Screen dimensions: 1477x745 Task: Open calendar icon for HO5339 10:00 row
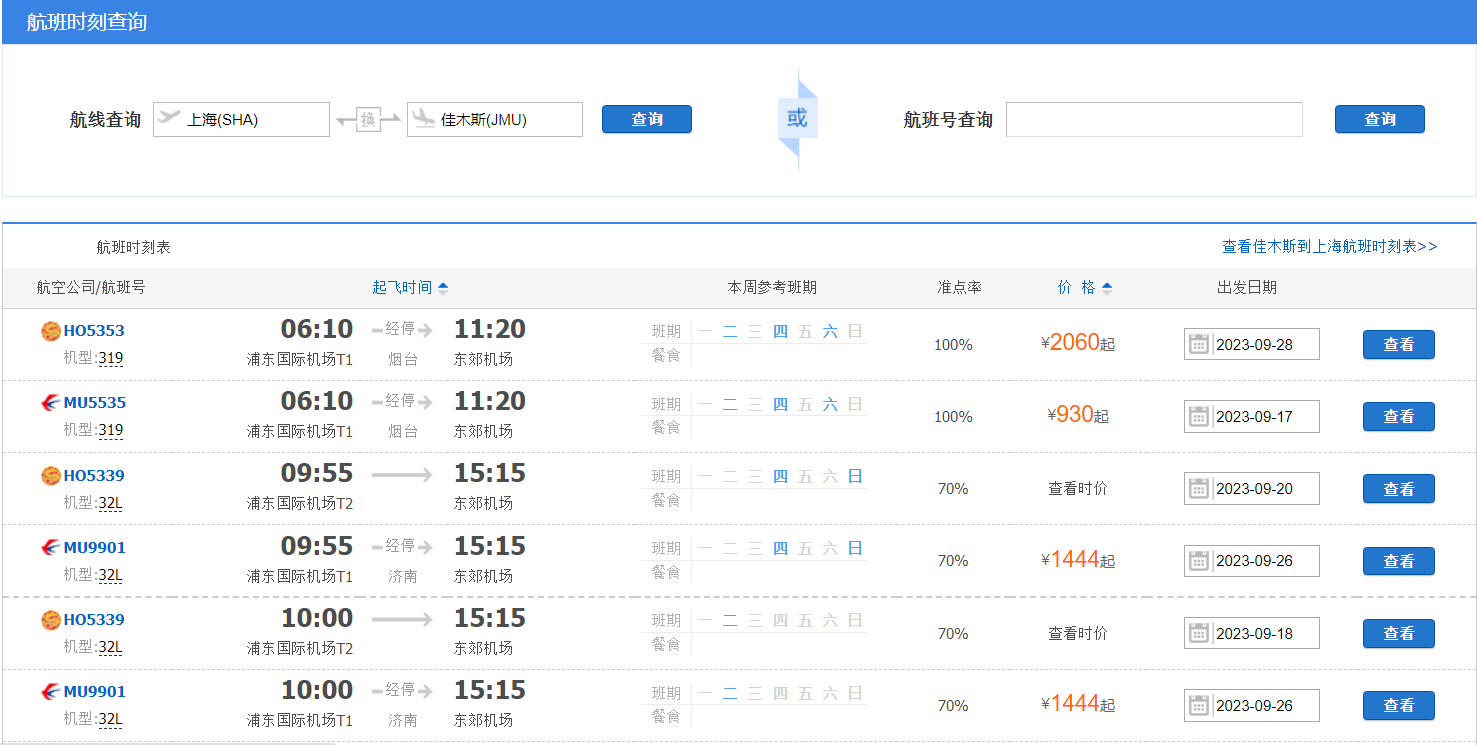(x=1199, y=633)
